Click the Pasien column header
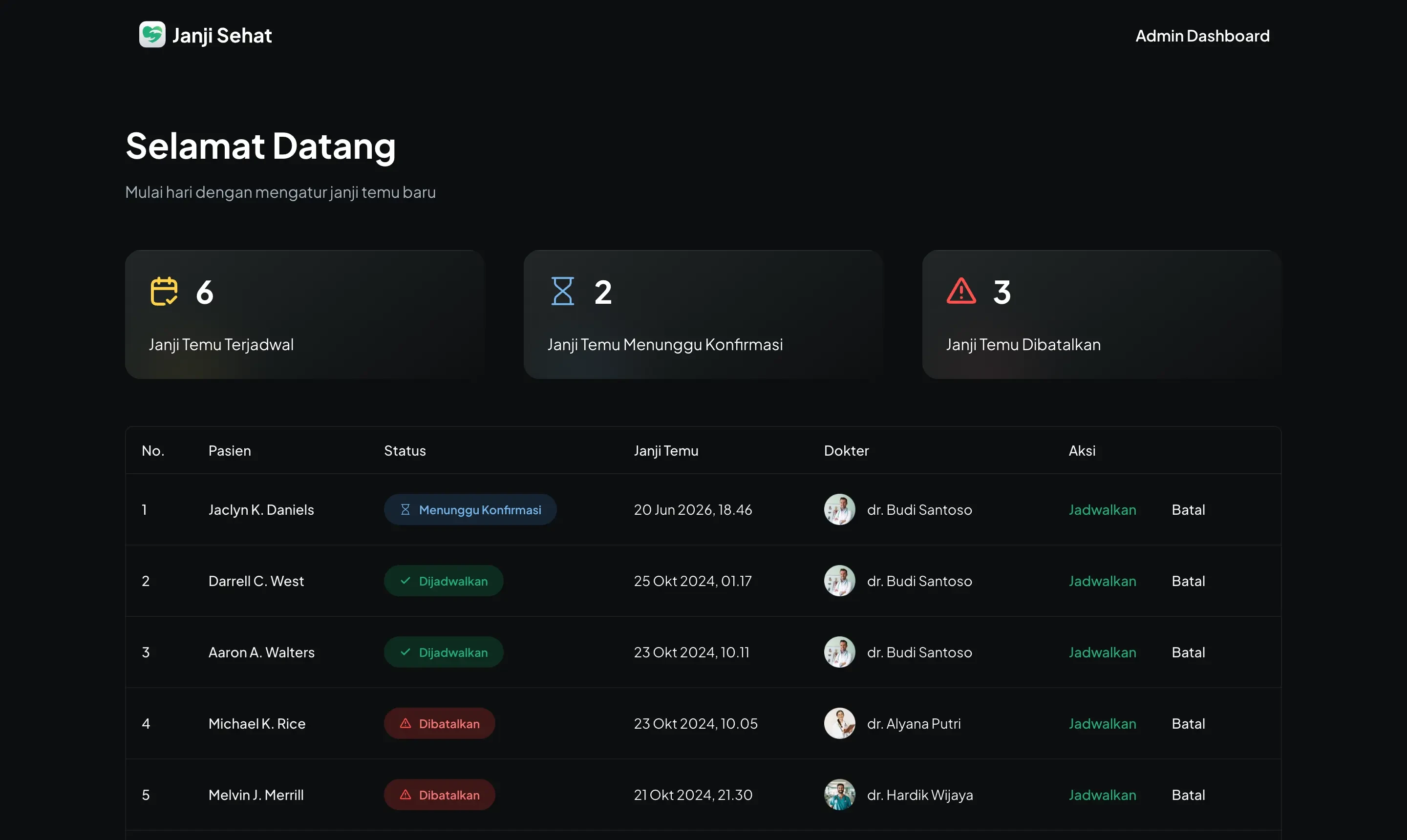 tap(229, 451)
